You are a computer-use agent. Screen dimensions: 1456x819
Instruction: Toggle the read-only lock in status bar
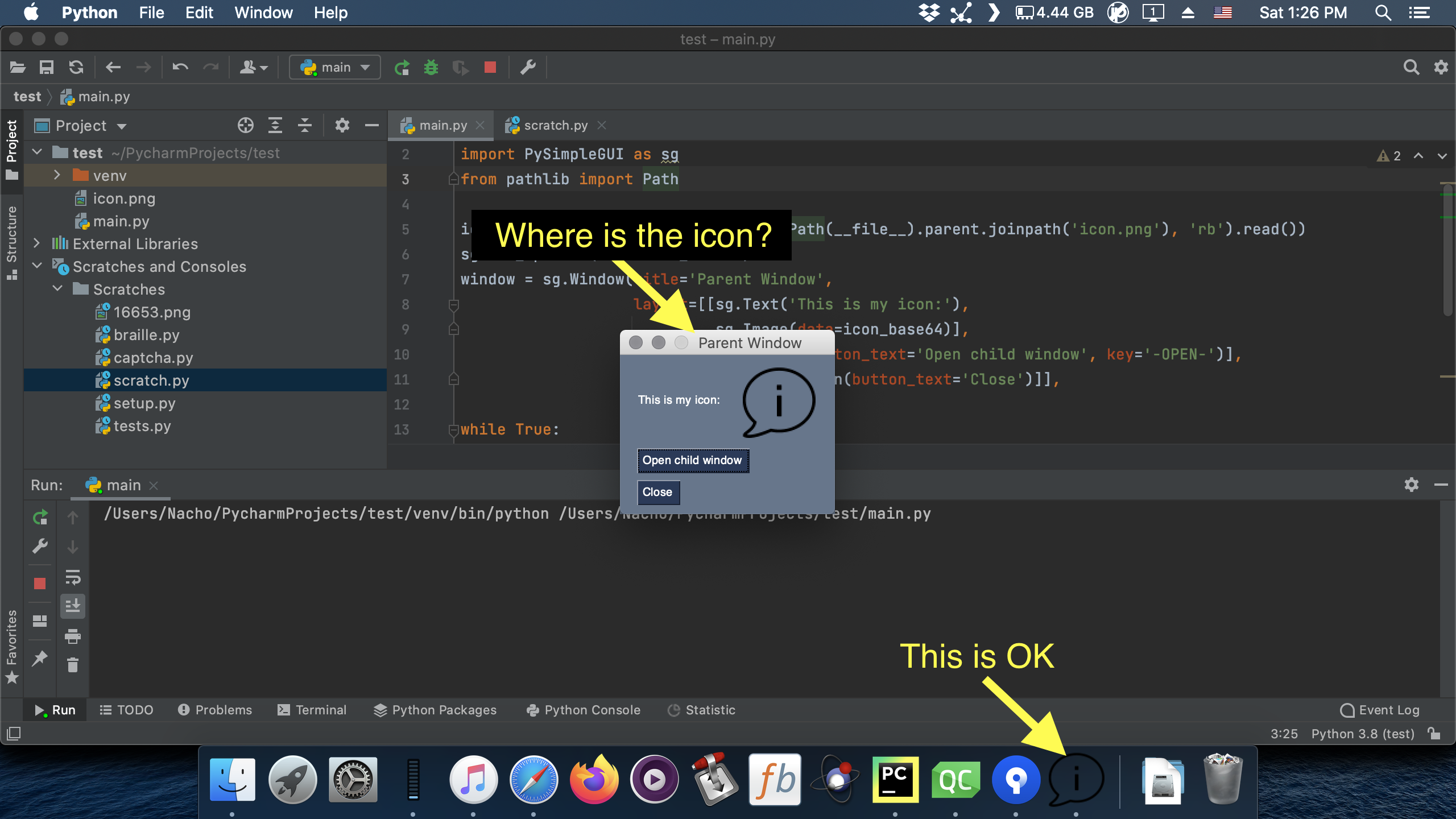[x=1437, y=734]
